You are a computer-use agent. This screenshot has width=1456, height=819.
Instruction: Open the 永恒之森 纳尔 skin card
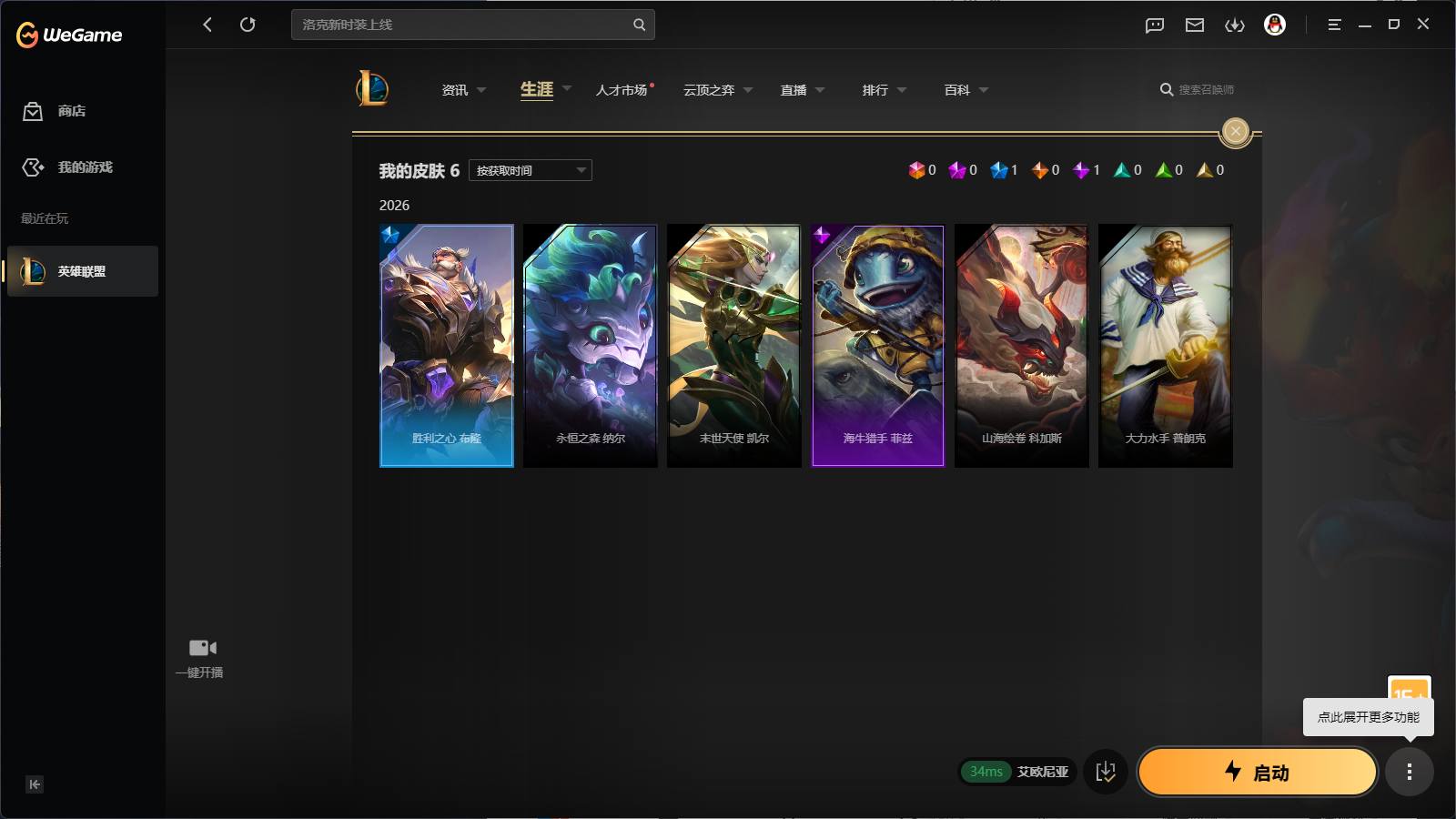[x=591, y=346]
